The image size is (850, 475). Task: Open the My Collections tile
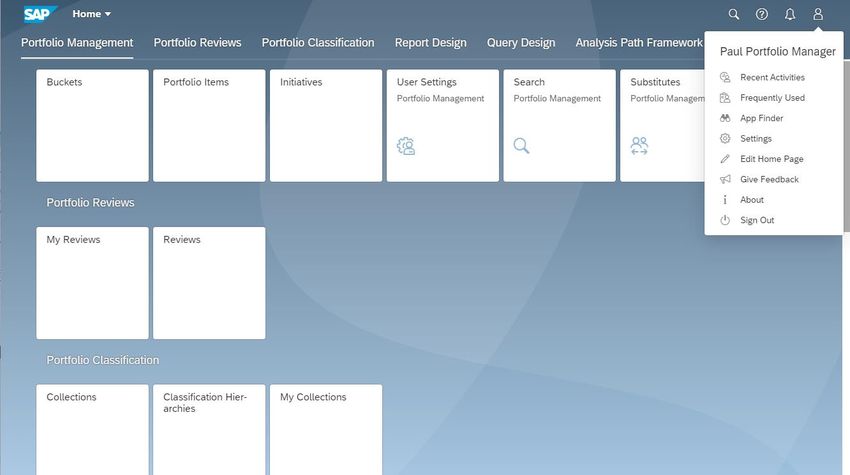(326, 430)
